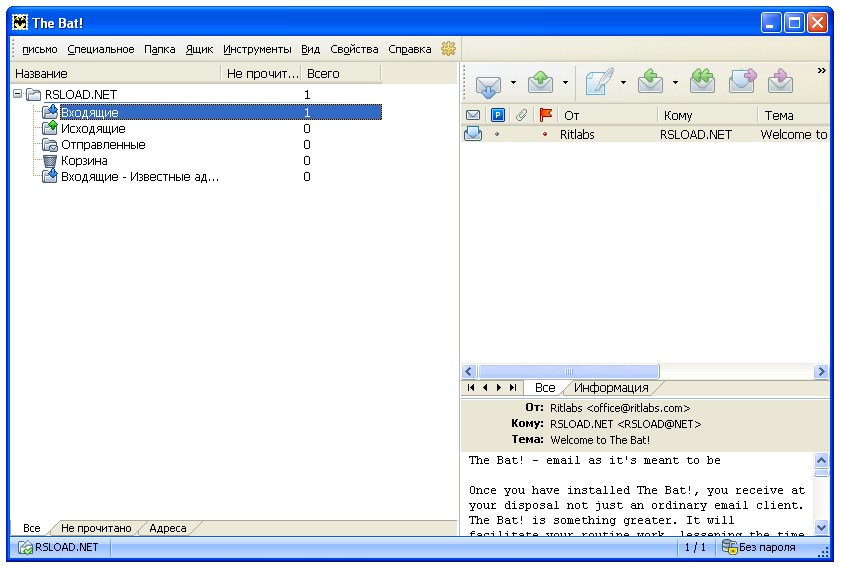Select the Корзина folder

point(84,161)
